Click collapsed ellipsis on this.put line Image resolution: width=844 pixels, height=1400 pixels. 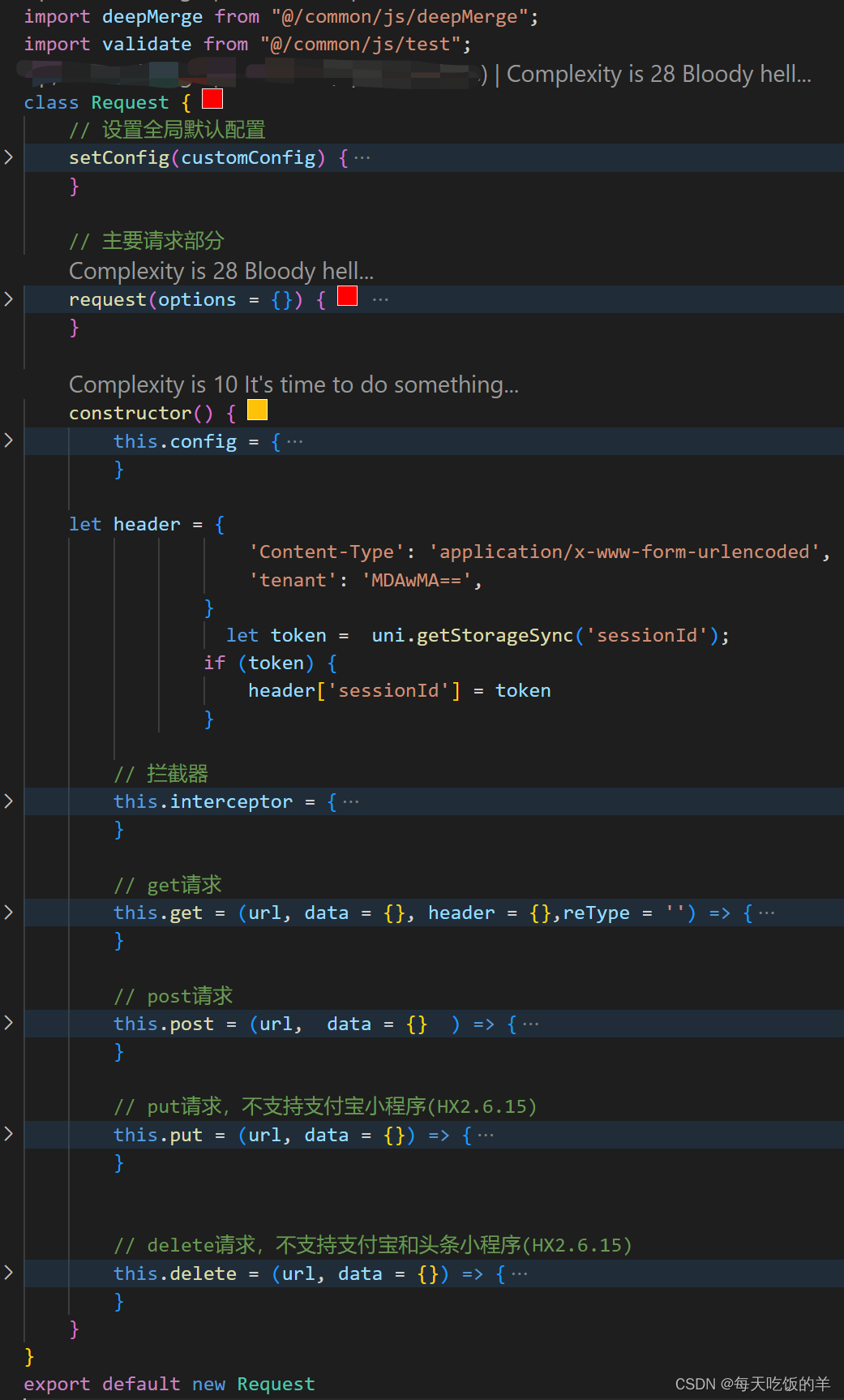pyautogui.click(x=485, y=1136)
